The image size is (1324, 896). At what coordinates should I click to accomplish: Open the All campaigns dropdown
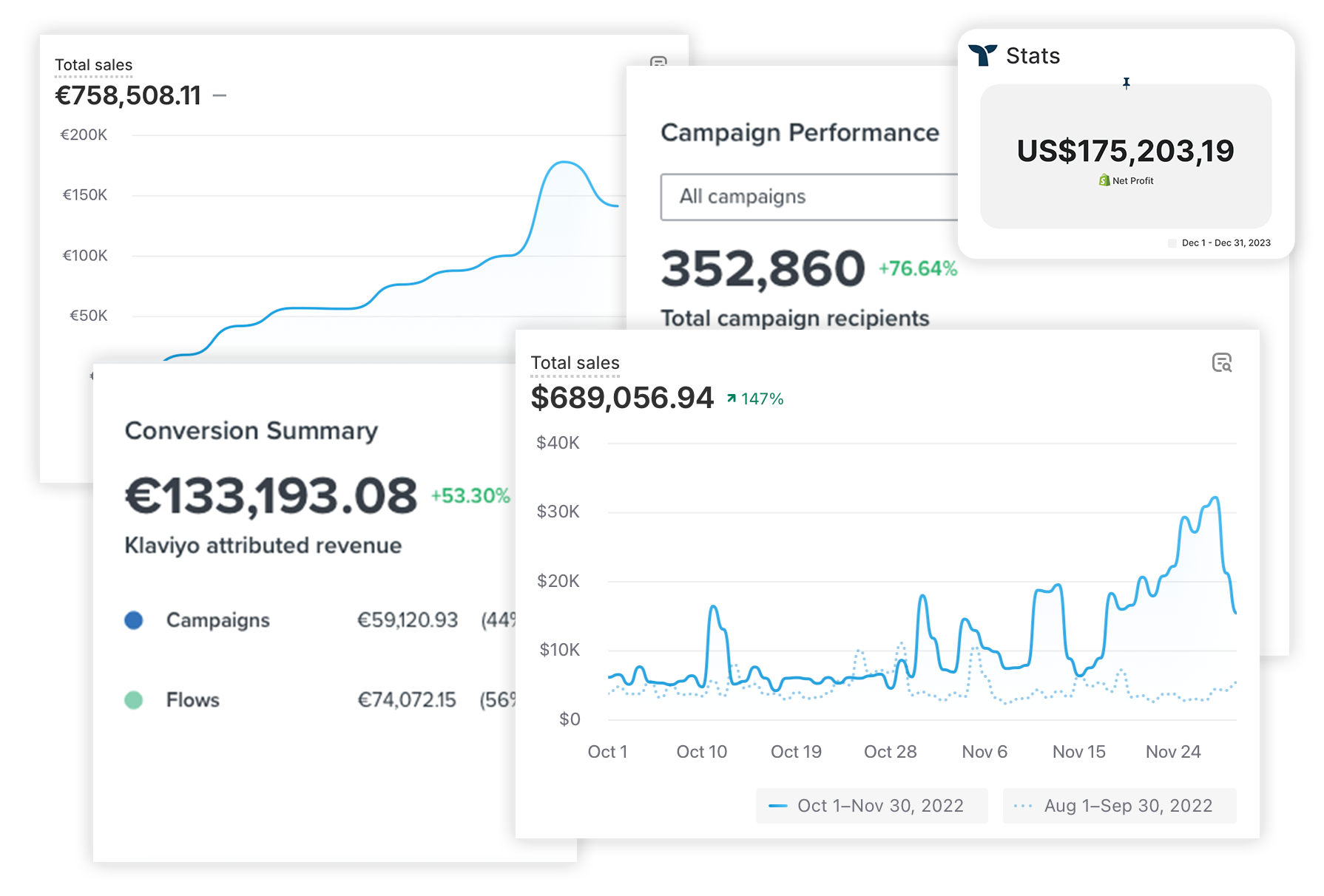click(x=808, y=197)
